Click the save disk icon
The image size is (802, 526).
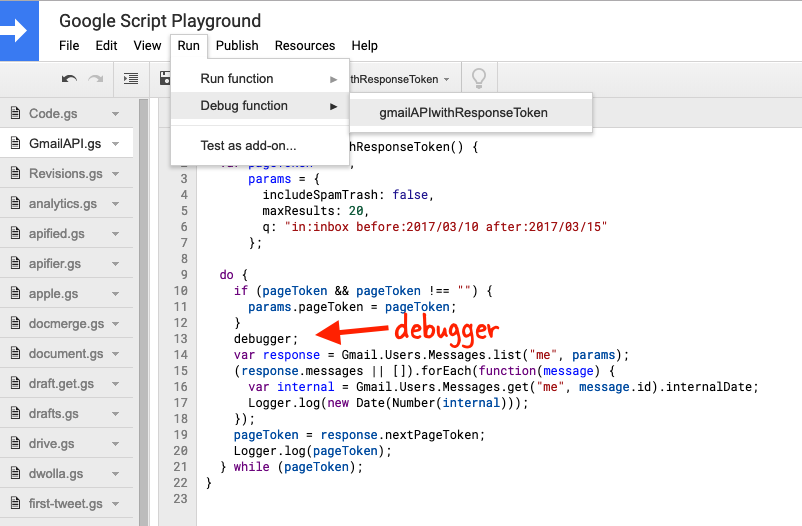tap(164, 79)
